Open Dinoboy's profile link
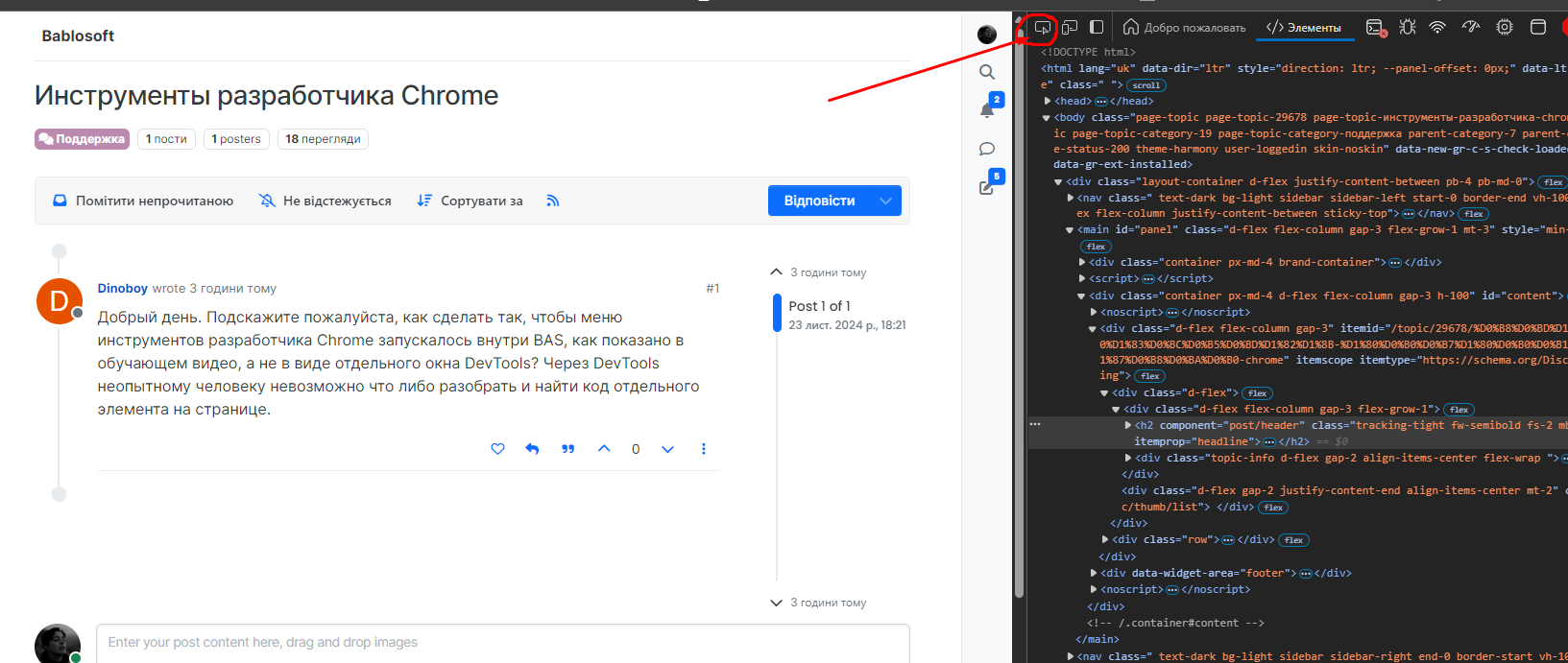The width and height of the screenshot is (1568, 663). [122, 288]
